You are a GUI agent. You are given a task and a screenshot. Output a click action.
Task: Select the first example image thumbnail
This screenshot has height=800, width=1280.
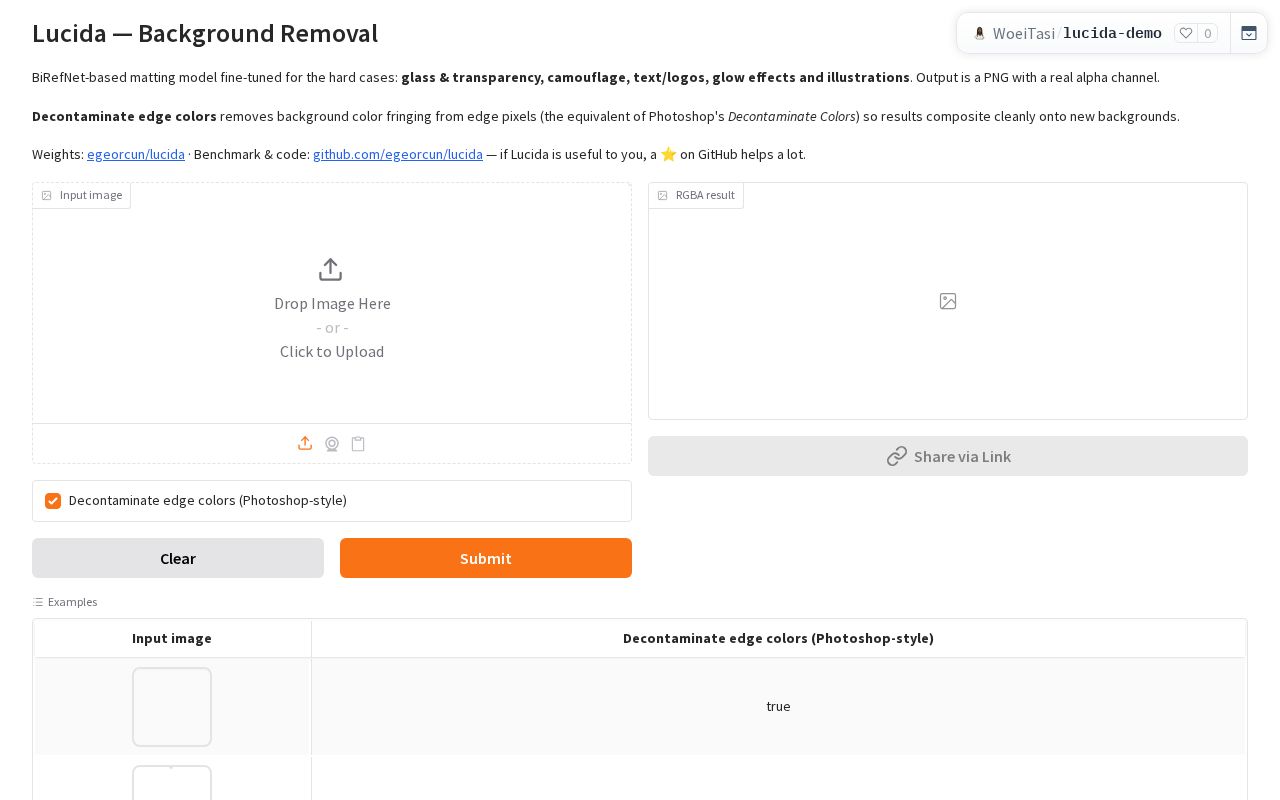pyautogui.click(x=172, y=707)
